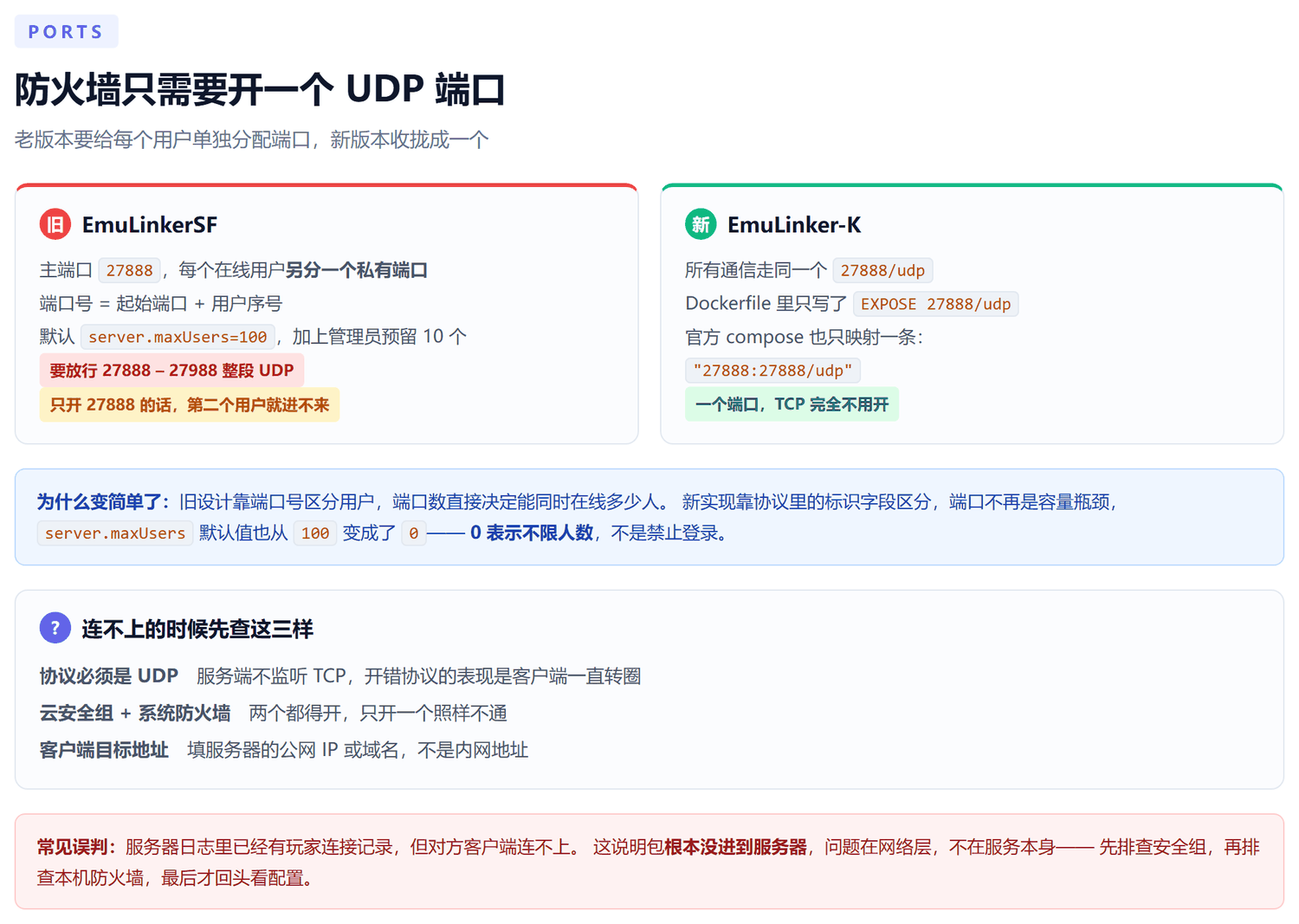The height and width of the screenshot is (924, 1299).
Task: Click the line 端口号 = 起始端口 + 用户序号
Action: tap(161, 304)
